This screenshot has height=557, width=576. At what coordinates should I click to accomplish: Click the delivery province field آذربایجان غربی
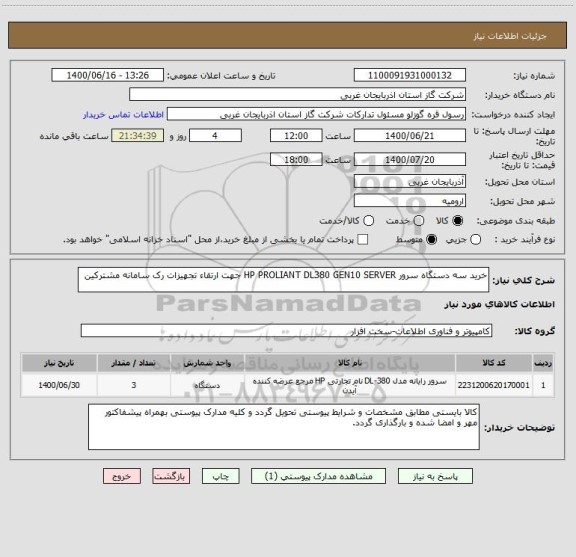(410, 181)
